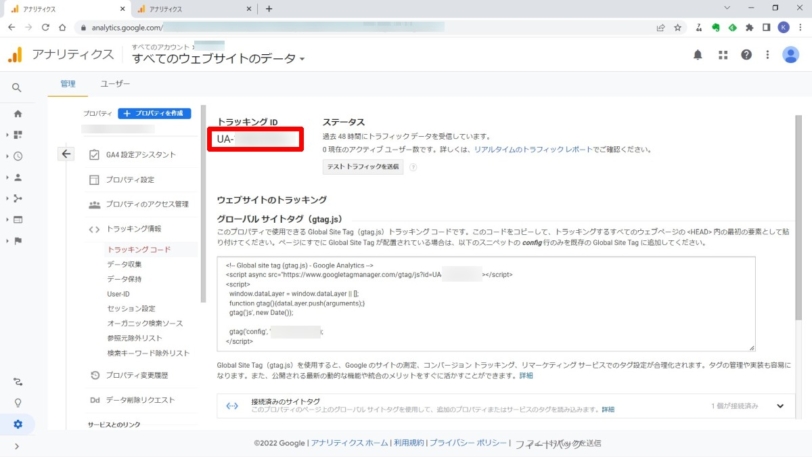Expand the left sidebar chevron
This screenshot has height=457, width=812.
click(x=17, y=446)
